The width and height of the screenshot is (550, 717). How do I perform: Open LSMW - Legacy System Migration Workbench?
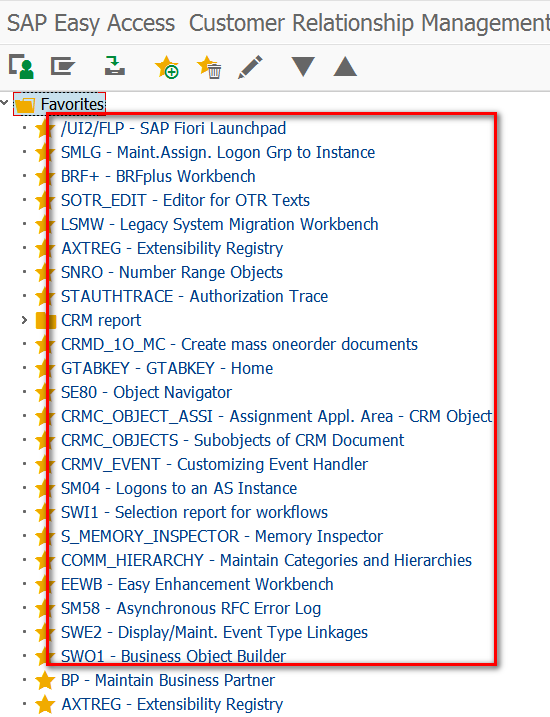tap(220, 225)
